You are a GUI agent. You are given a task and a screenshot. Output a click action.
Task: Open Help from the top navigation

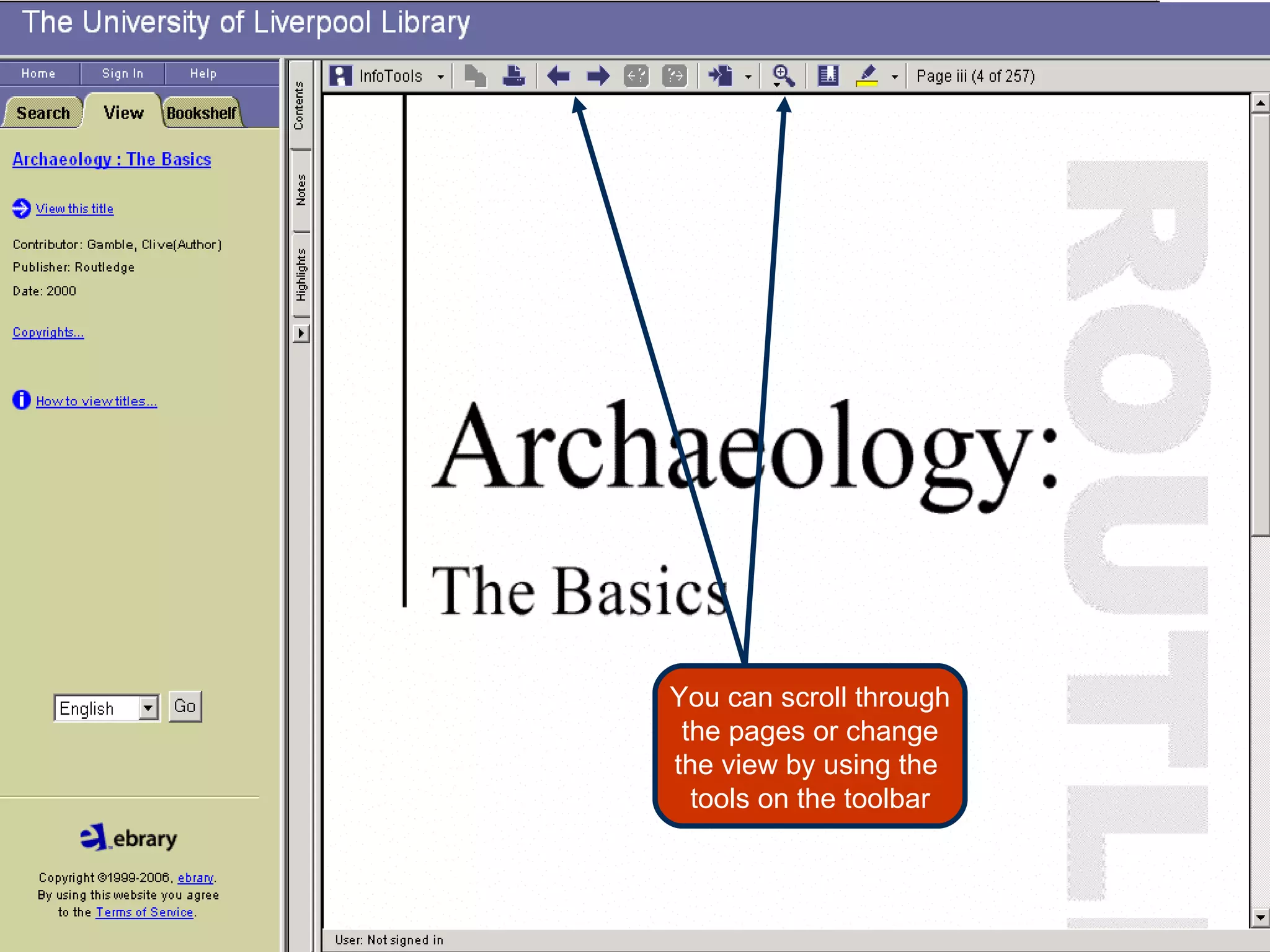(203, 74)
